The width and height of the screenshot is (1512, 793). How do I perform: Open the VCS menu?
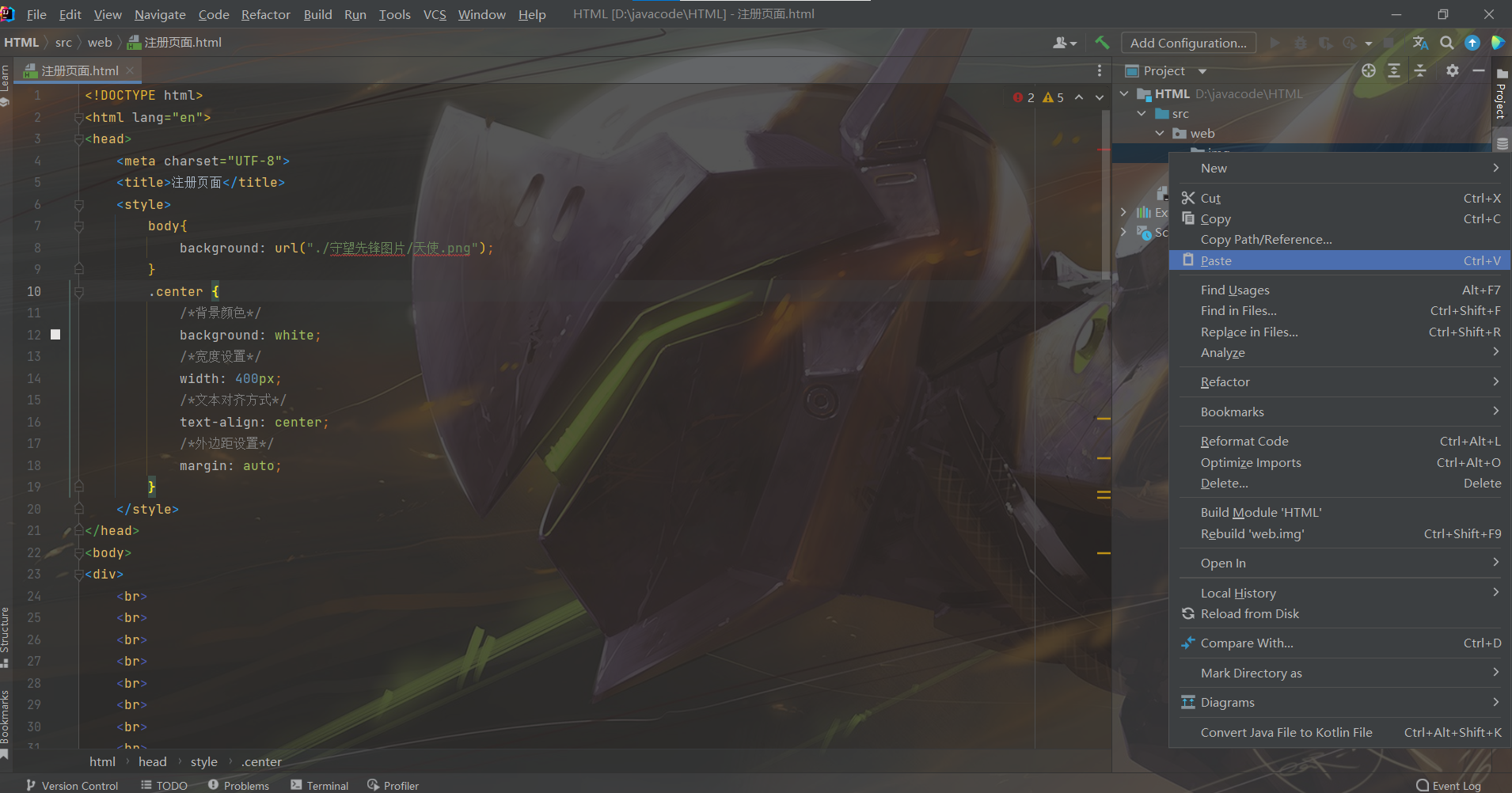click(435, 14)
